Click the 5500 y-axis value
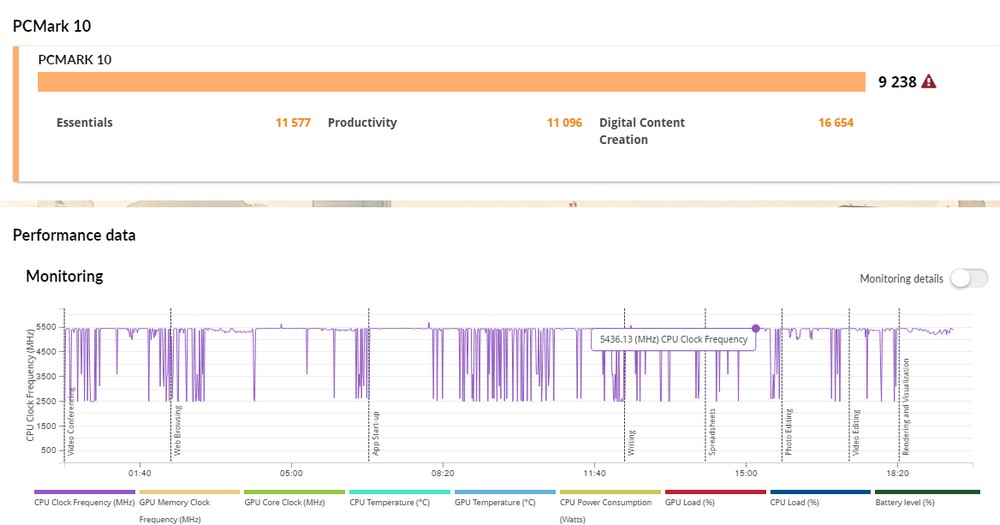The image size is (1000, 525). [46, 327]
